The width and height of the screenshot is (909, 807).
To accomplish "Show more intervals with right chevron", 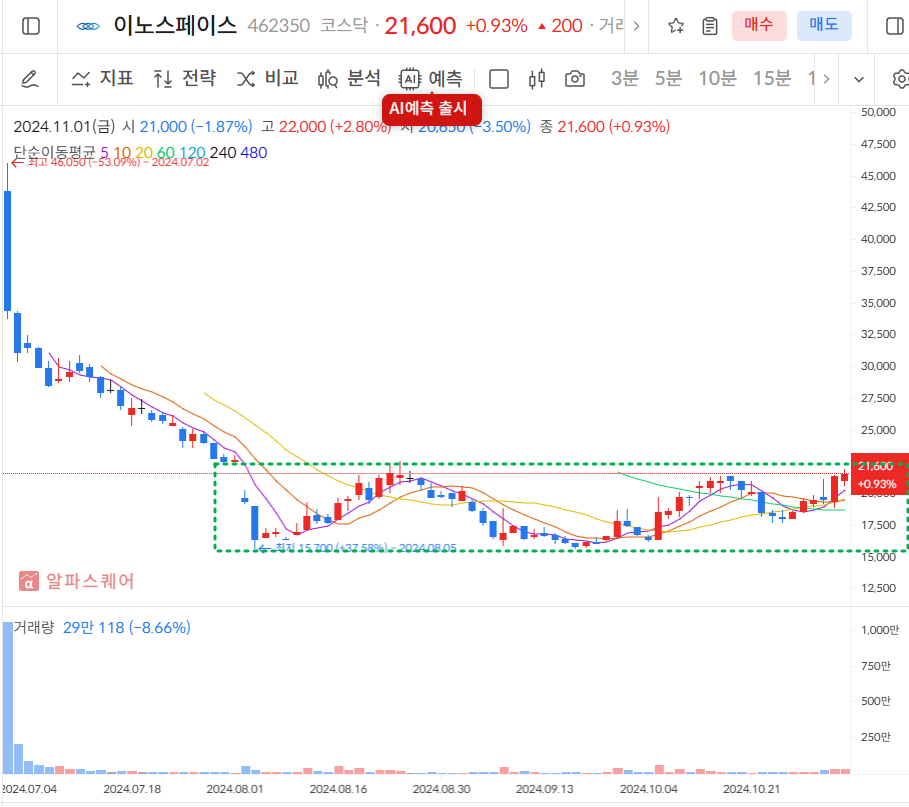I will [x=826, y=79].
